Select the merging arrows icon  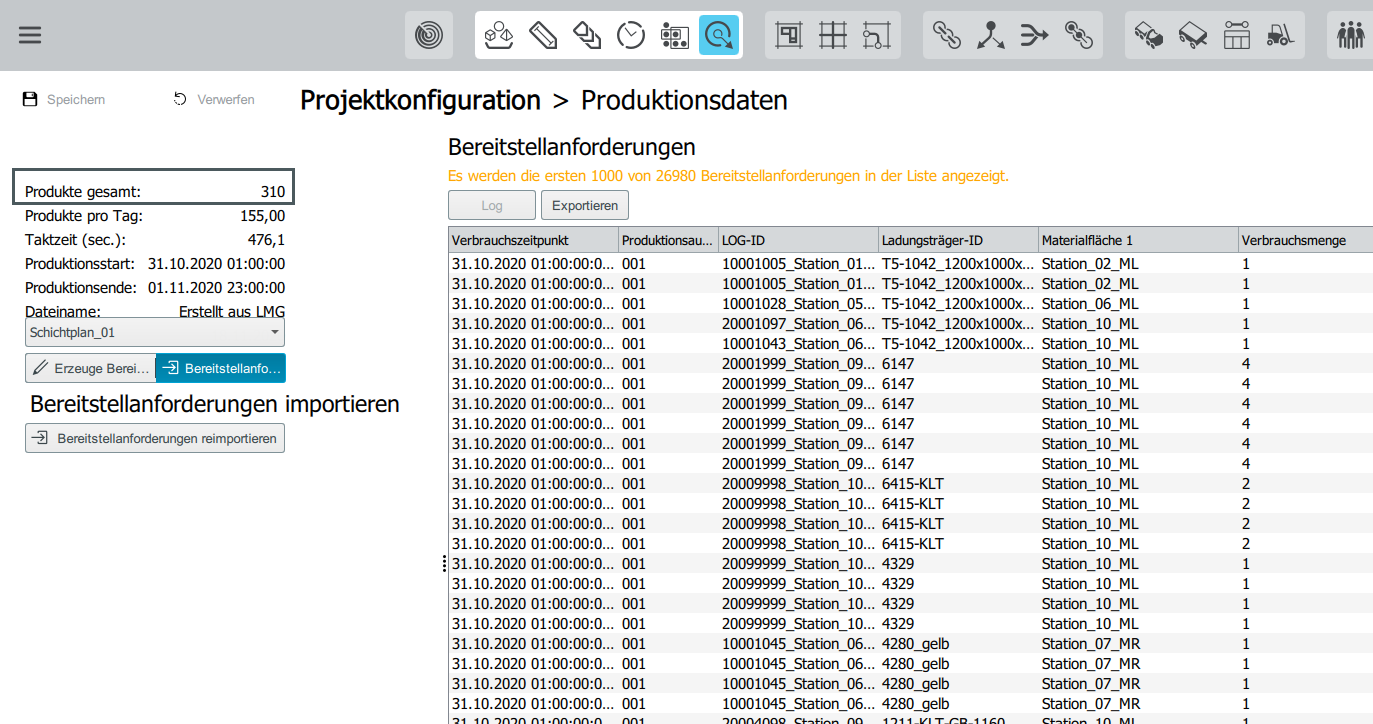click(1033, 36)
